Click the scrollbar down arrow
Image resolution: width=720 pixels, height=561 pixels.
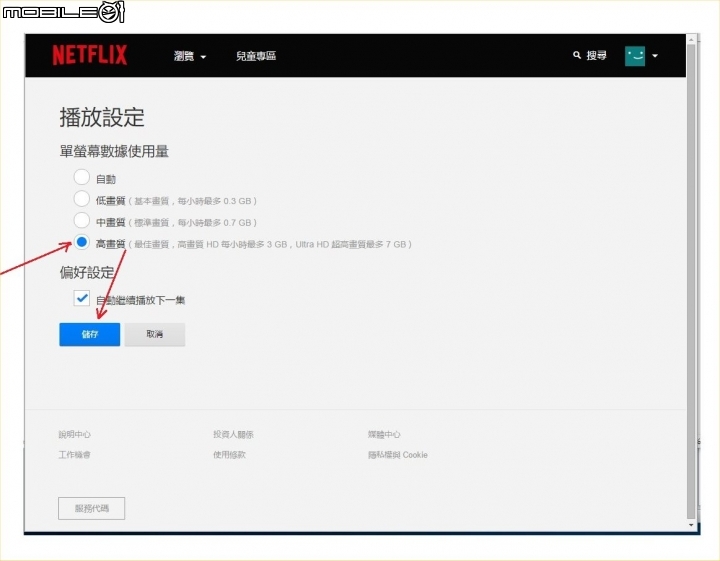coord(691,525)
